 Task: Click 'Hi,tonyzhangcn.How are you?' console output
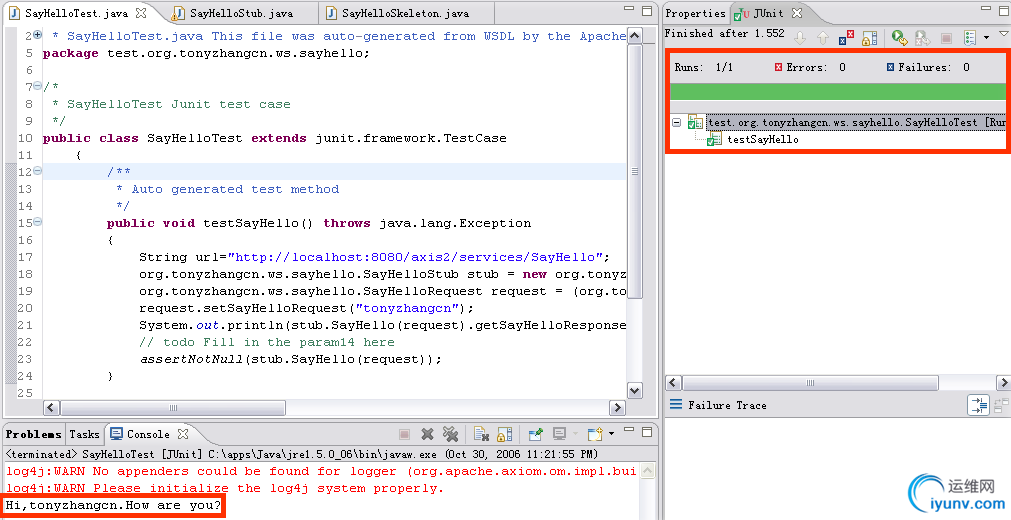pyautogui.click(x=113, y=505)
